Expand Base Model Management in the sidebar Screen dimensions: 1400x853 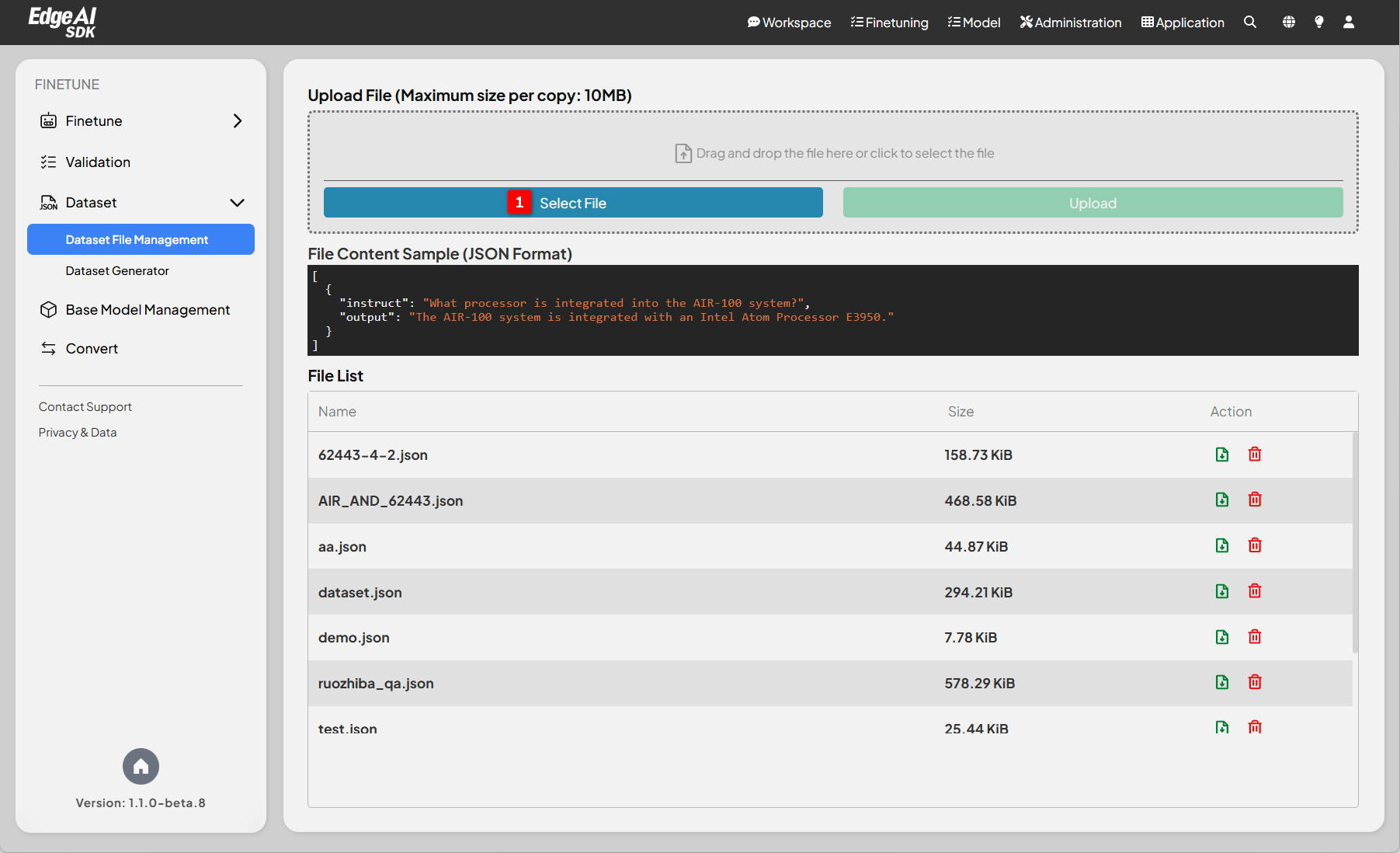point(147,309)
